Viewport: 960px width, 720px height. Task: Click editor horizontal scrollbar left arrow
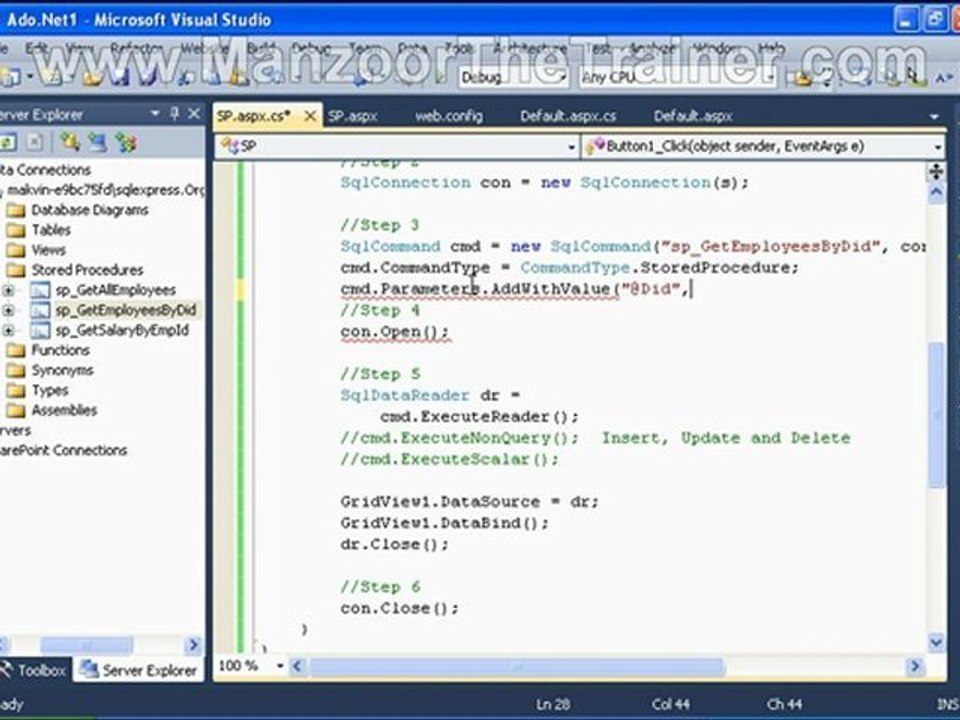pos(298,666)
